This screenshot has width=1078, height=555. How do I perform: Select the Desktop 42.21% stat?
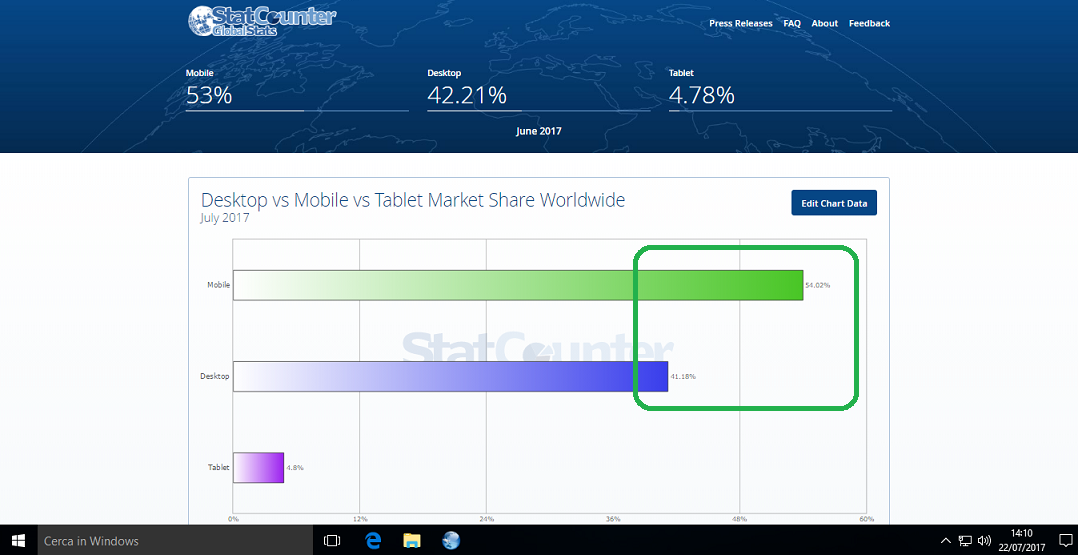click(x=538, y=89)
